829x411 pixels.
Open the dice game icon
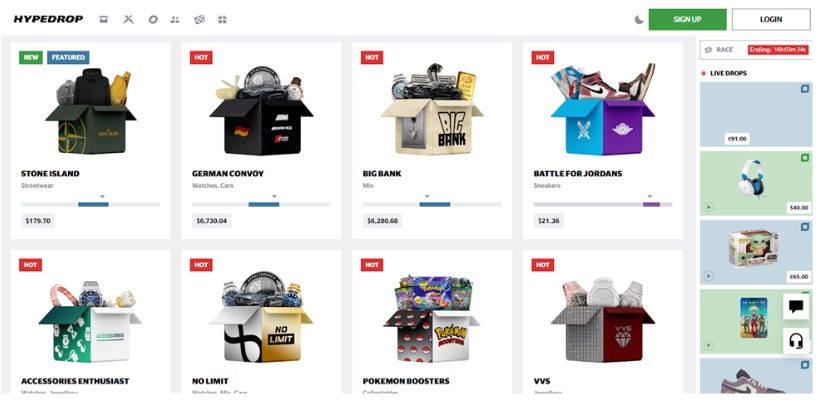(199, 20)
